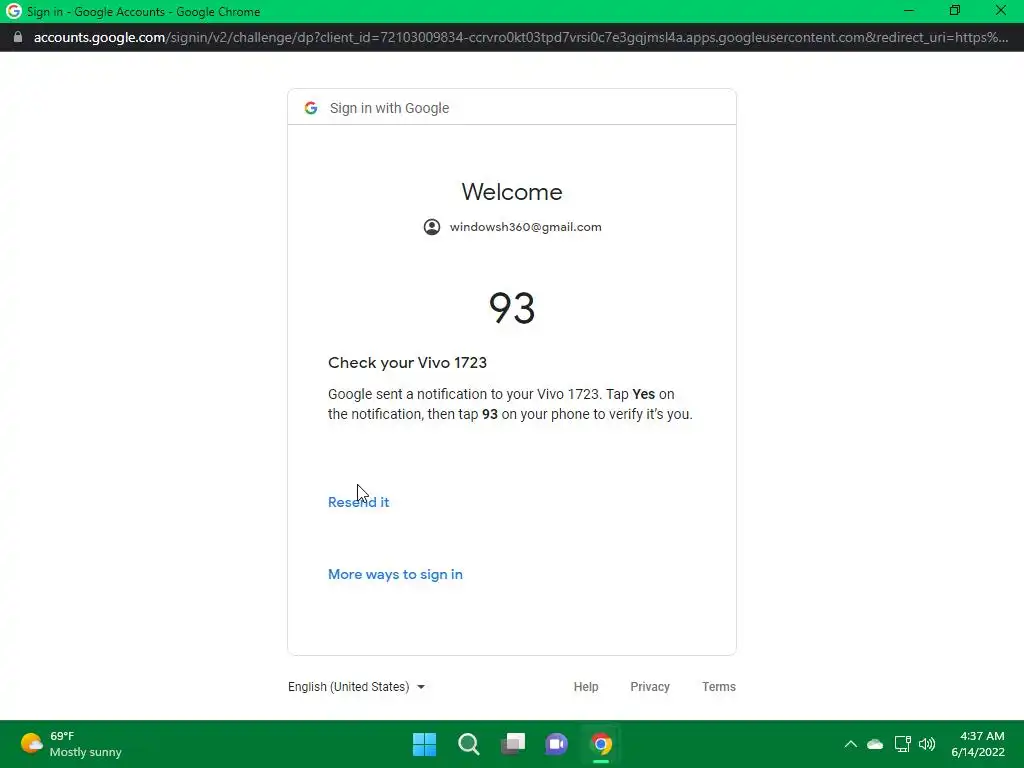1024x768 pixels.
Task: Restore down the Chrome window
Action: pyautogui.click(x=955, y=10)
